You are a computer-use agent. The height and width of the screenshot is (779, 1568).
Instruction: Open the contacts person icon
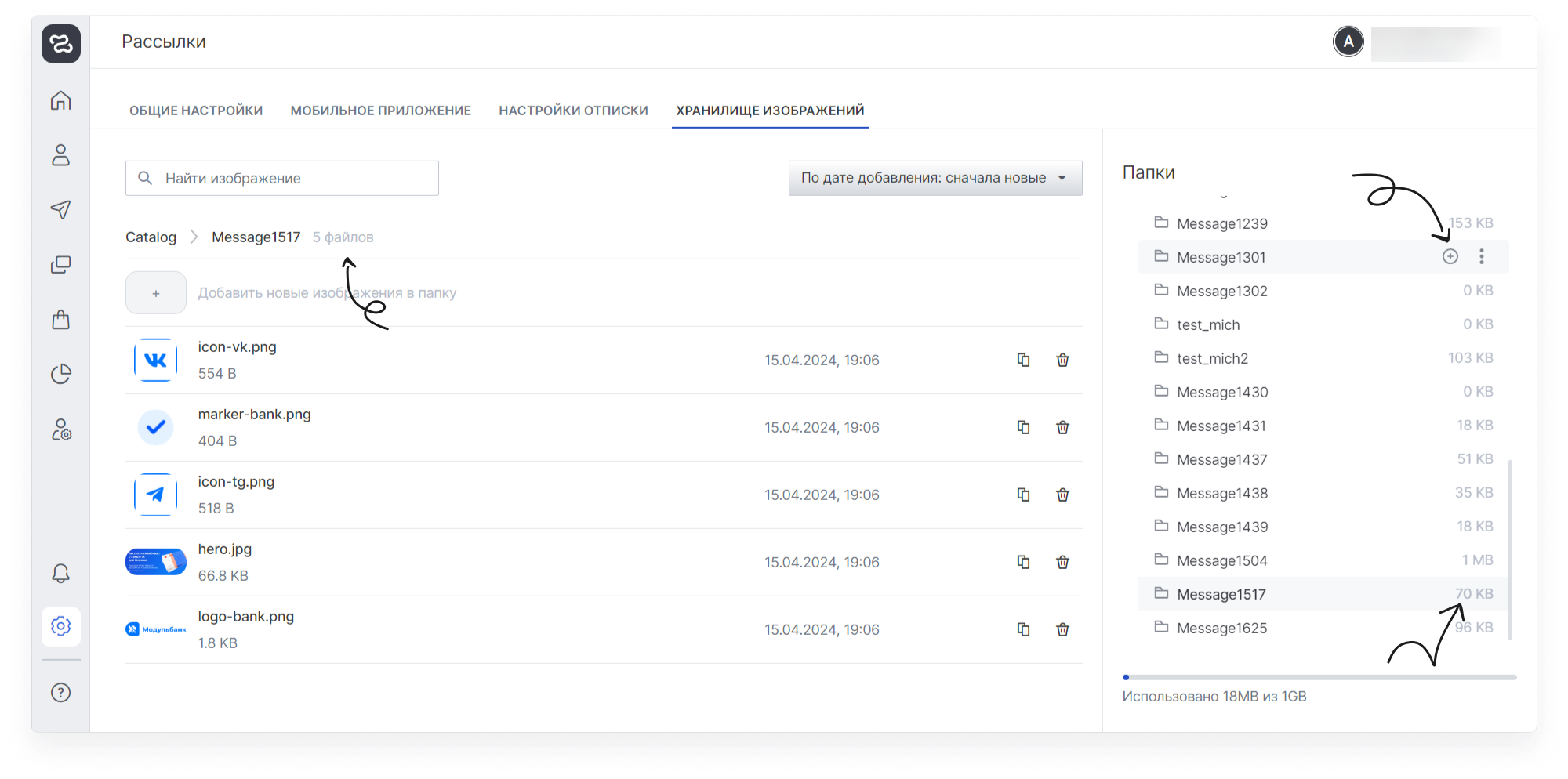pyautogui.click(x=61, y=155)
